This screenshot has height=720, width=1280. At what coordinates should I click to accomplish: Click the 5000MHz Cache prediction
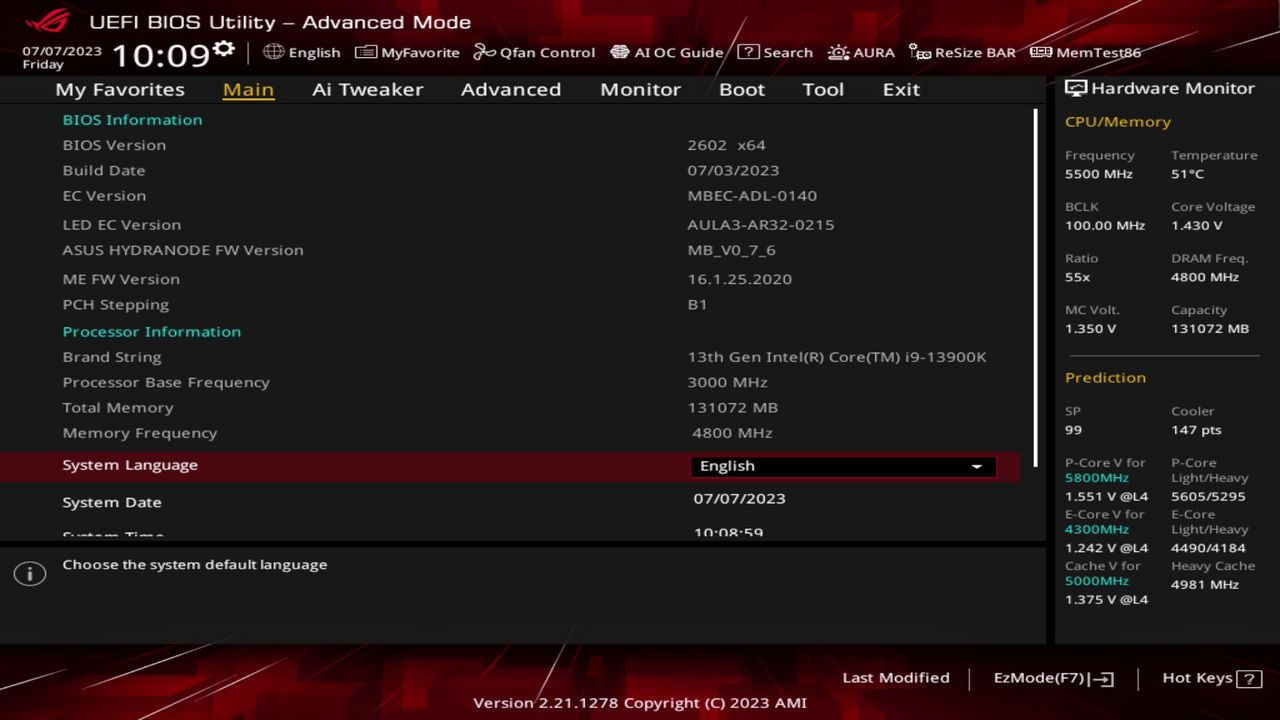1097,581
